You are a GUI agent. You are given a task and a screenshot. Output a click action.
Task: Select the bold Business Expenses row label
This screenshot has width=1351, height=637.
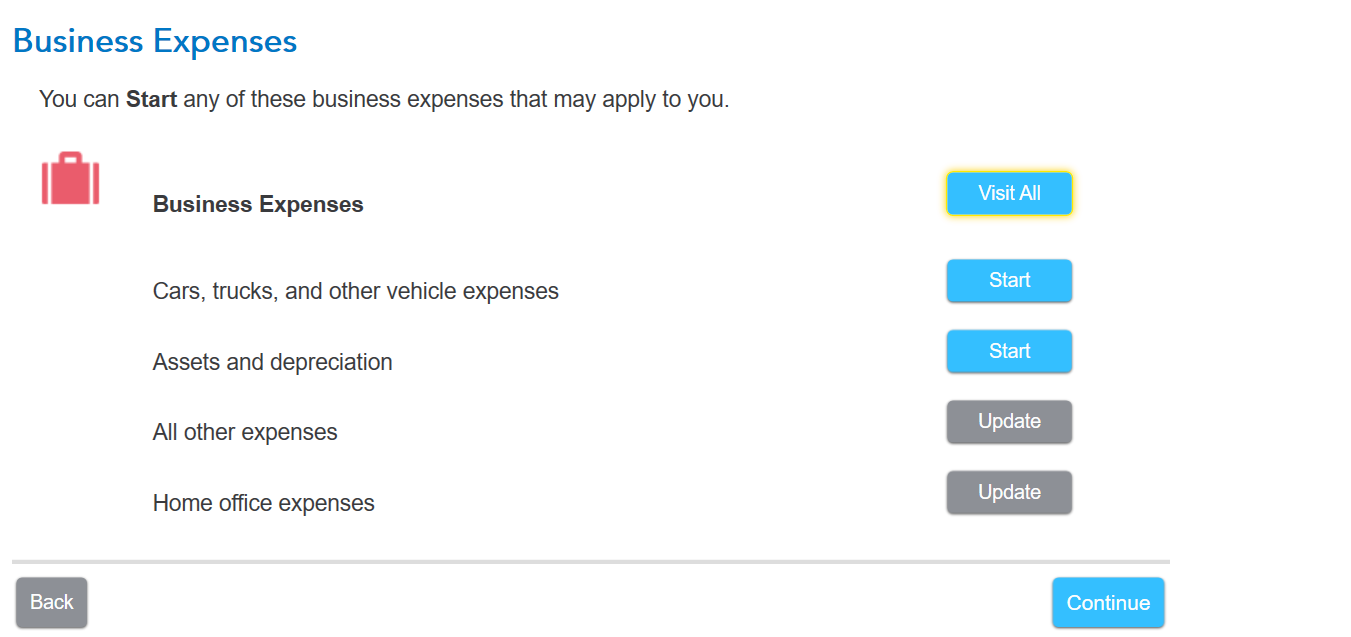coord(258,205)
